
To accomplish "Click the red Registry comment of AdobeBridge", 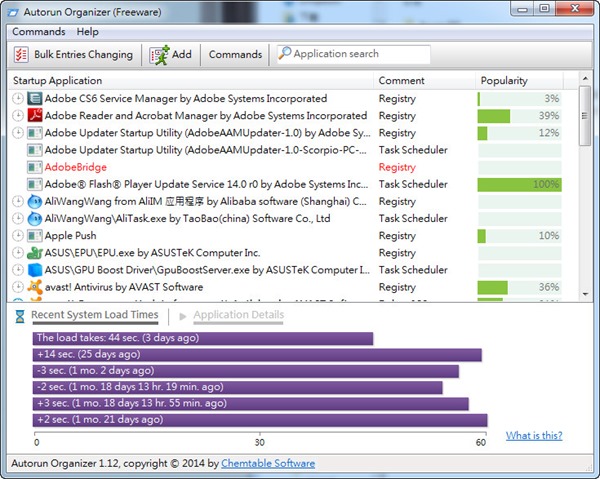I will click(397, 167).
